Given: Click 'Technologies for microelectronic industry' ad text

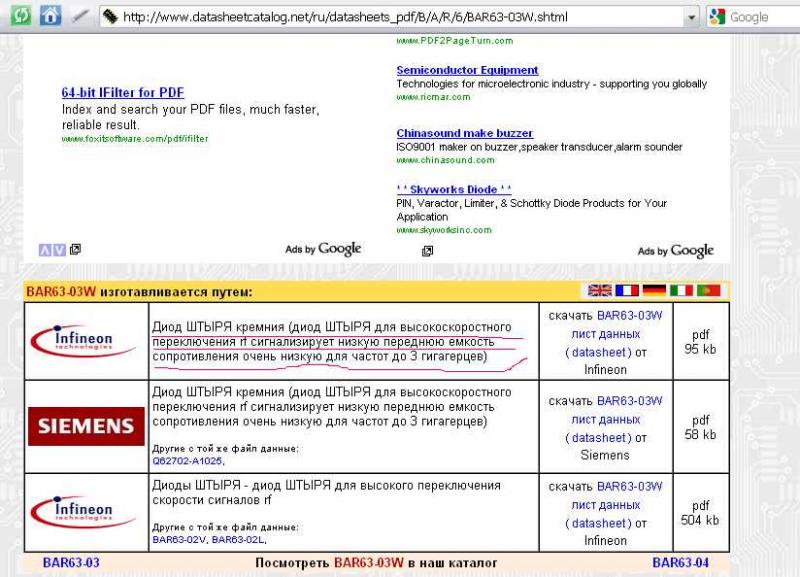Looking at the screenshot, I should click(x=552, y=84).
